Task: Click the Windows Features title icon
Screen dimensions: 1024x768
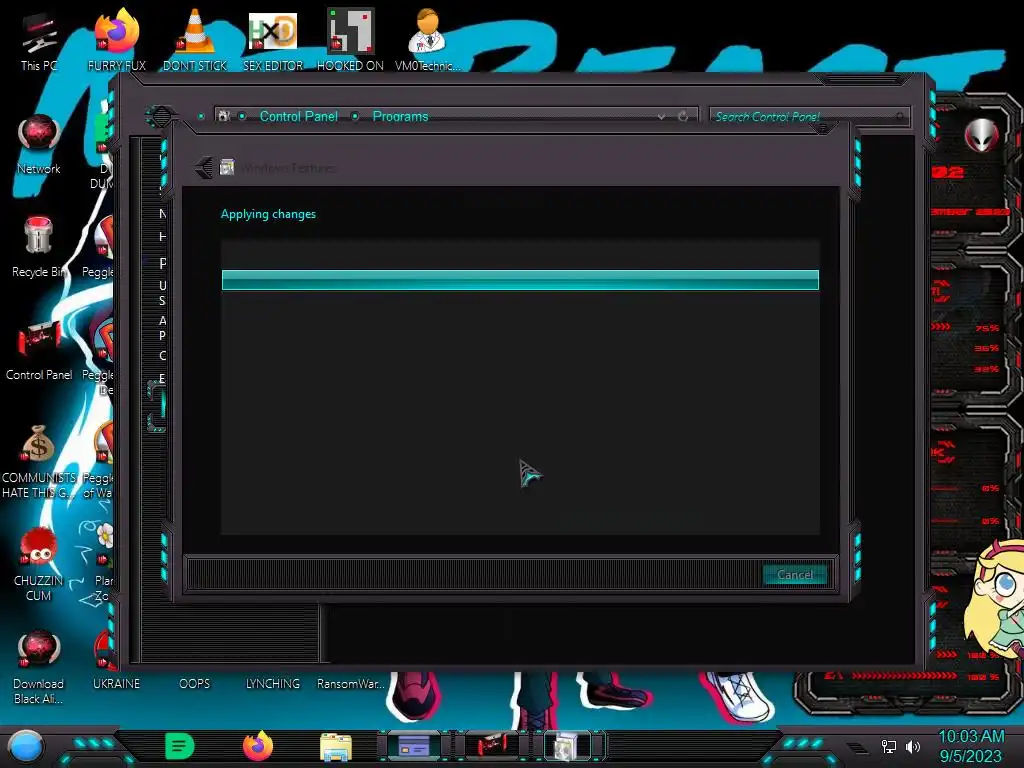Action: click(x=227, y=167)
